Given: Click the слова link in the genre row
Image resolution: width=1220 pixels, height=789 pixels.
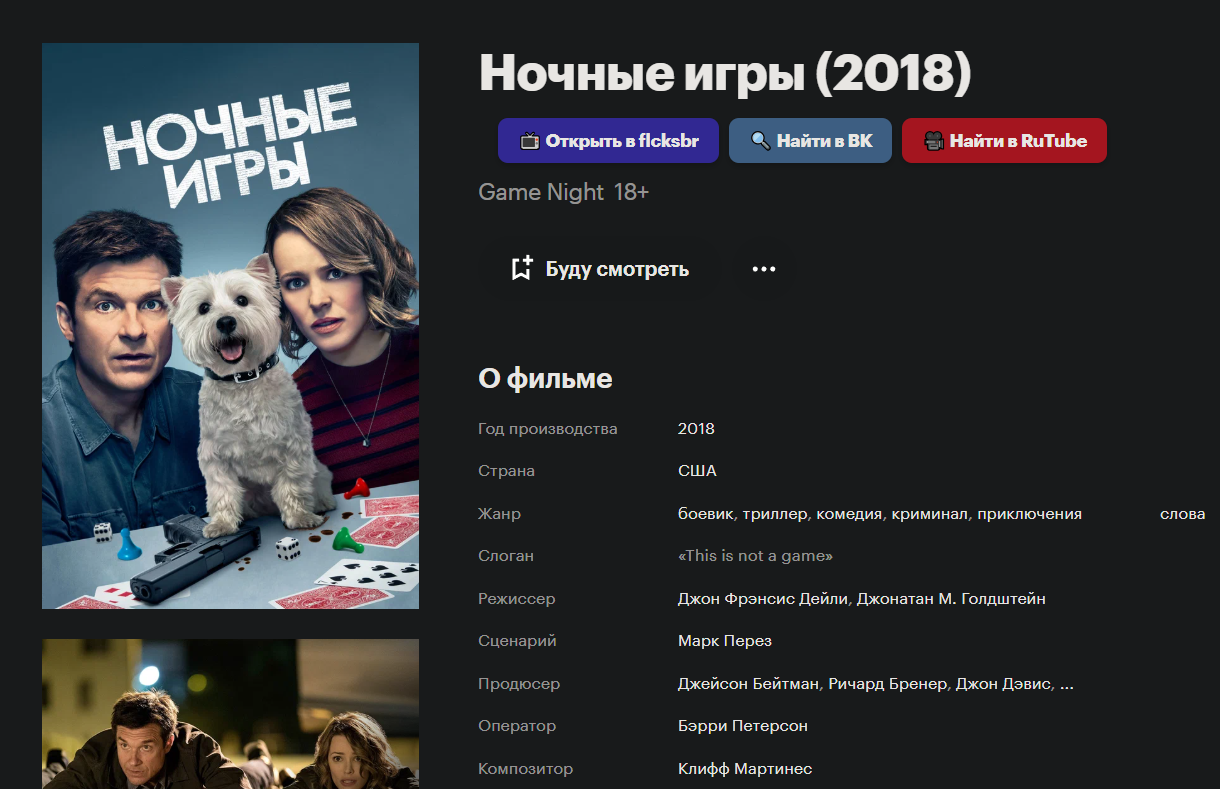Looking at the screenshot, I should (x=1182, y=514).
